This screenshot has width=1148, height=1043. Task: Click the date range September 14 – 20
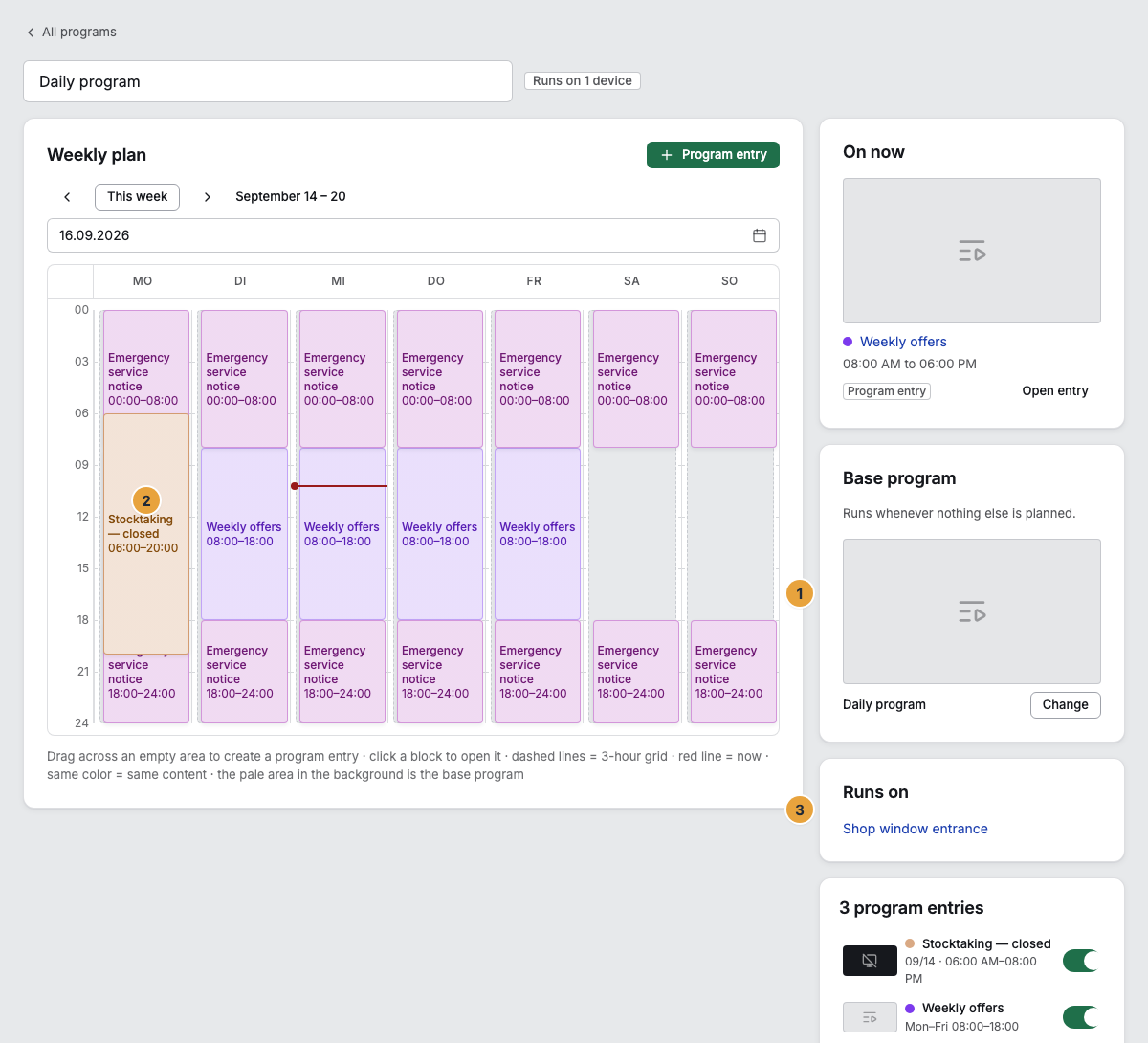(291, 196)
